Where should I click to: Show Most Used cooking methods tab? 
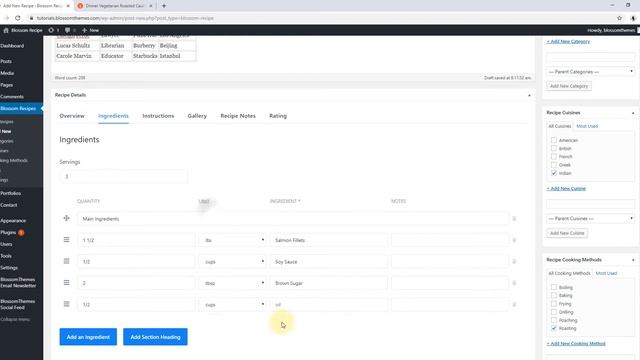tap(606, 273)
